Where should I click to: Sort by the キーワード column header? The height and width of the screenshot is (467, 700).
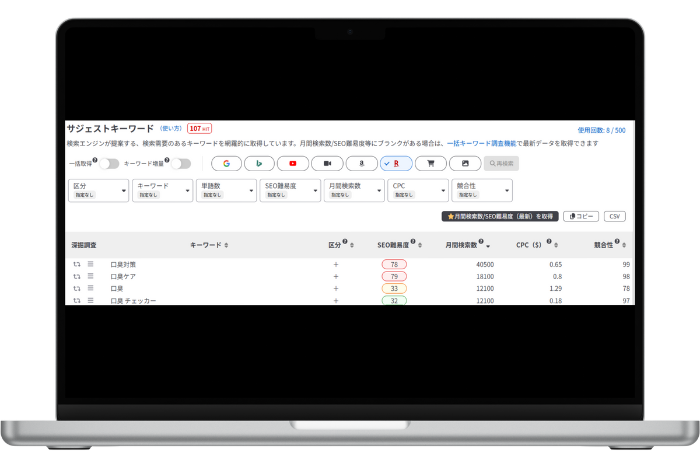(x=209, y=244)
